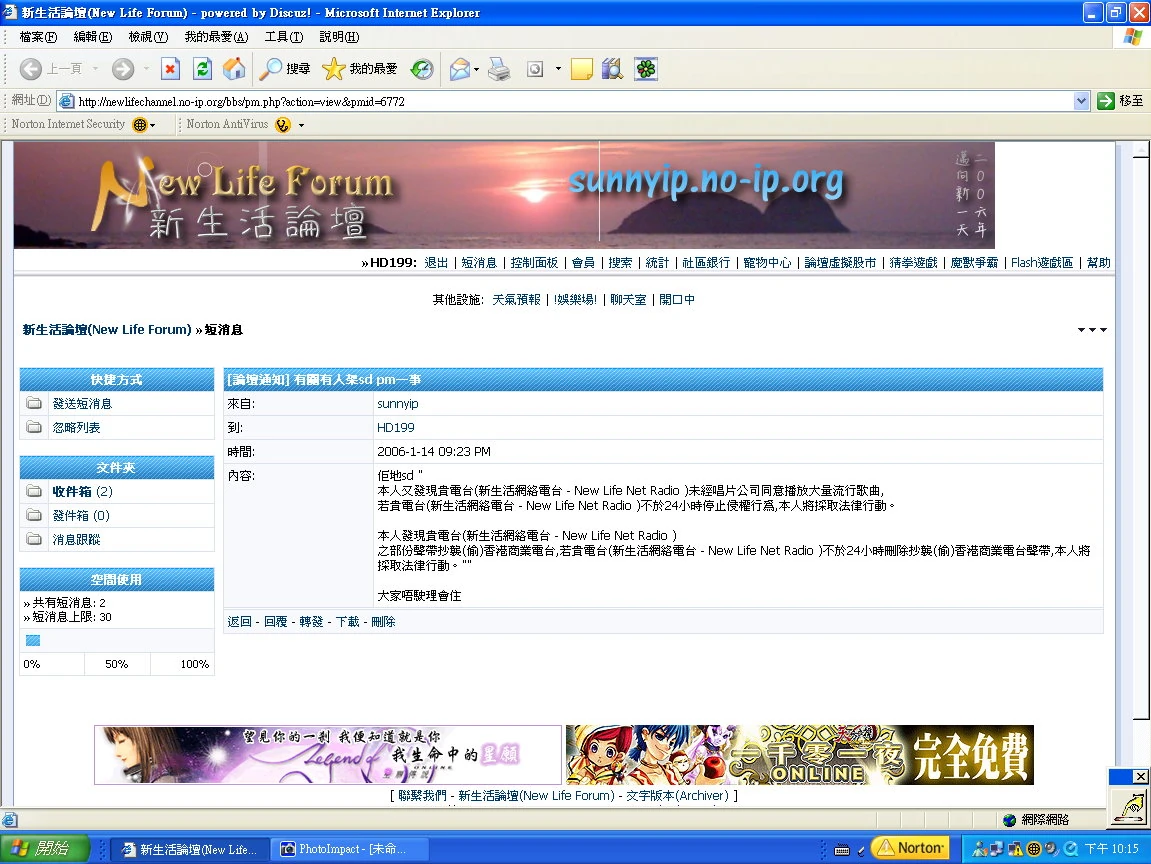Open 天氣預報 weather link
This screenshot has width=1151, height=864.
(516, 300)
